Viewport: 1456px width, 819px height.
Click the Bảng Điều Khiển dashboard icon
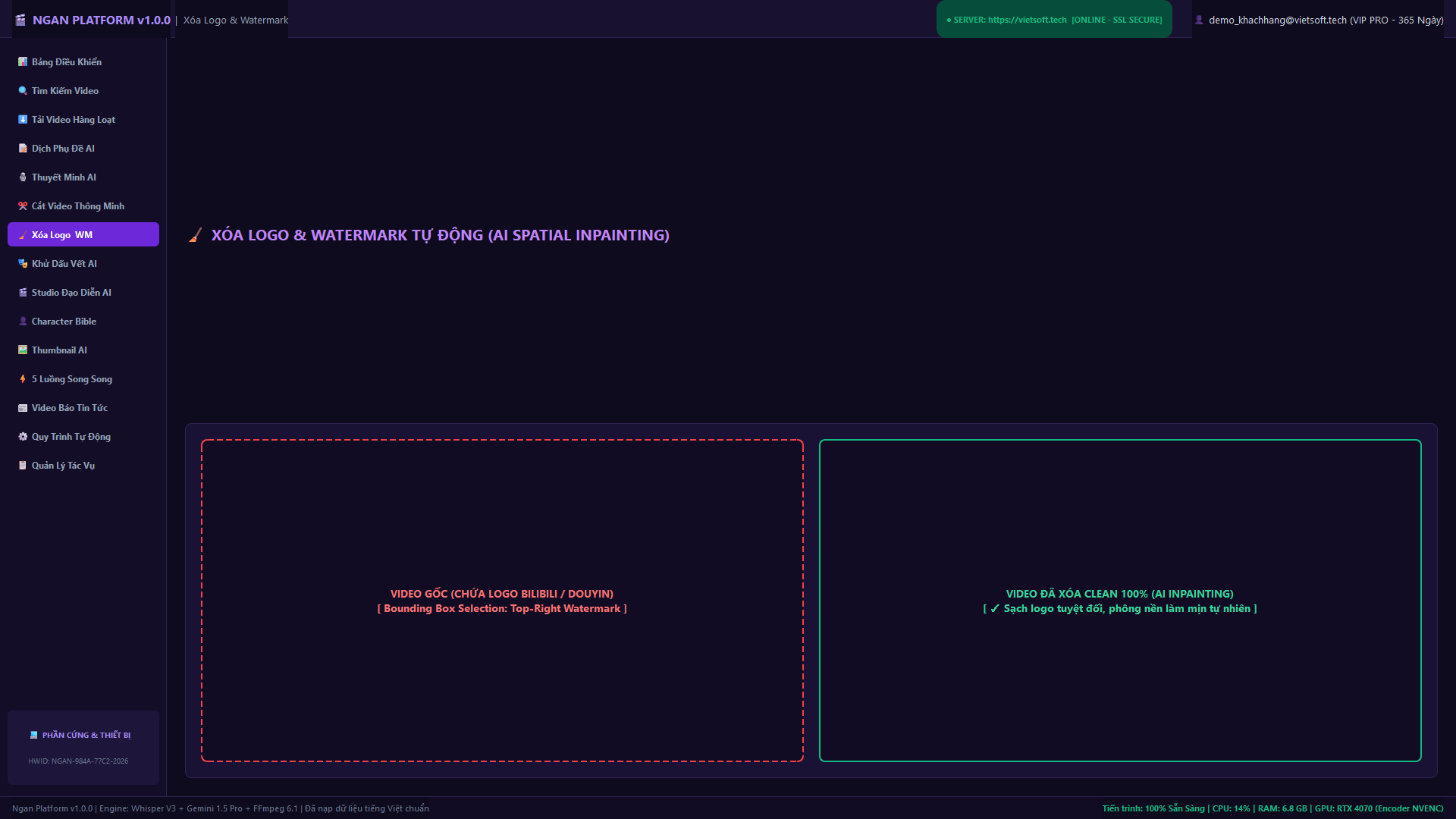pyautogui.click(x=23, y=62)
